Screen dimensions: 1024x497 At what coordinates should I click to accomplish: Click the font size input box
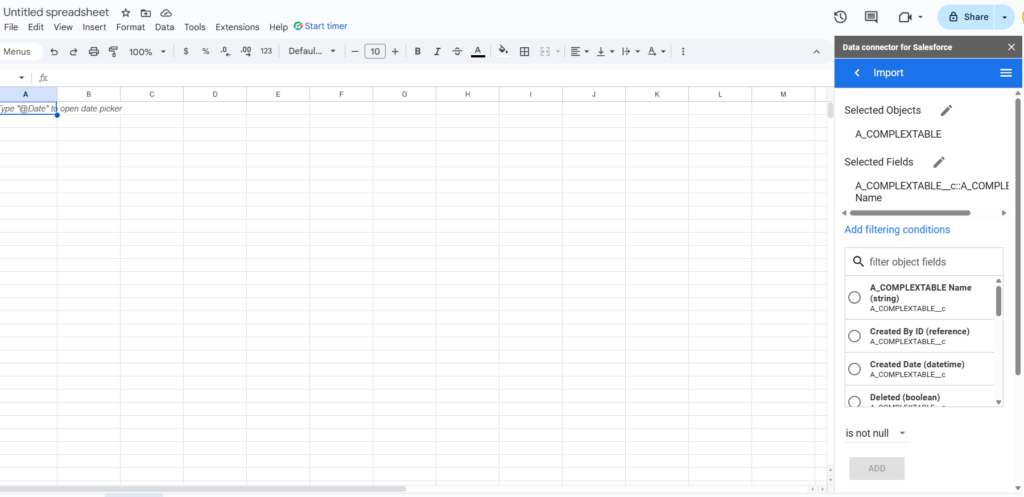tap(375, 52)
